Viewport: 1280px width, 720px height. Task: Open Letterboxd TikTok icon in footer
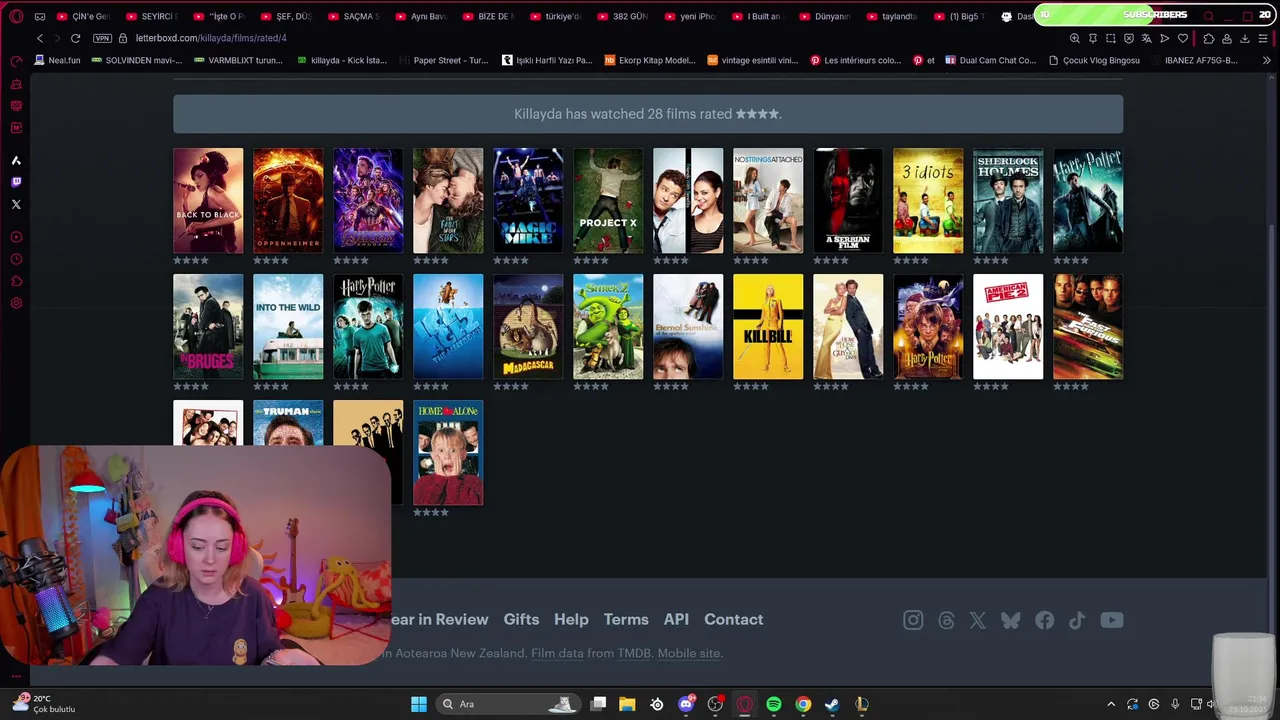[1077, 620]
